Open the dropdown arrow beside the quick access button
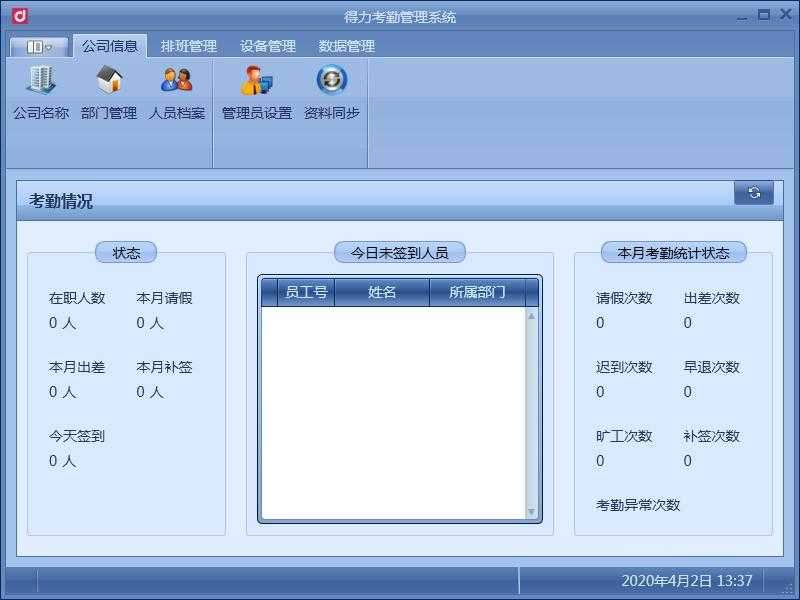The width and height of the screenshot is (800, 600). (x=50, y=45)
